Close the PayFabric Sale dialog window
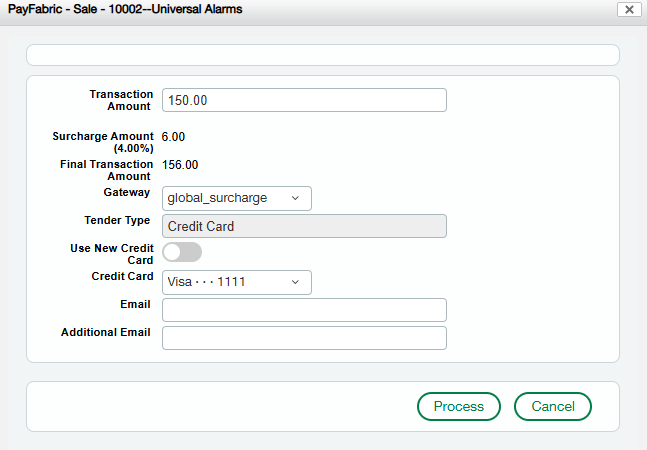Viewport: 647px width, 450px height. [628, 9]
